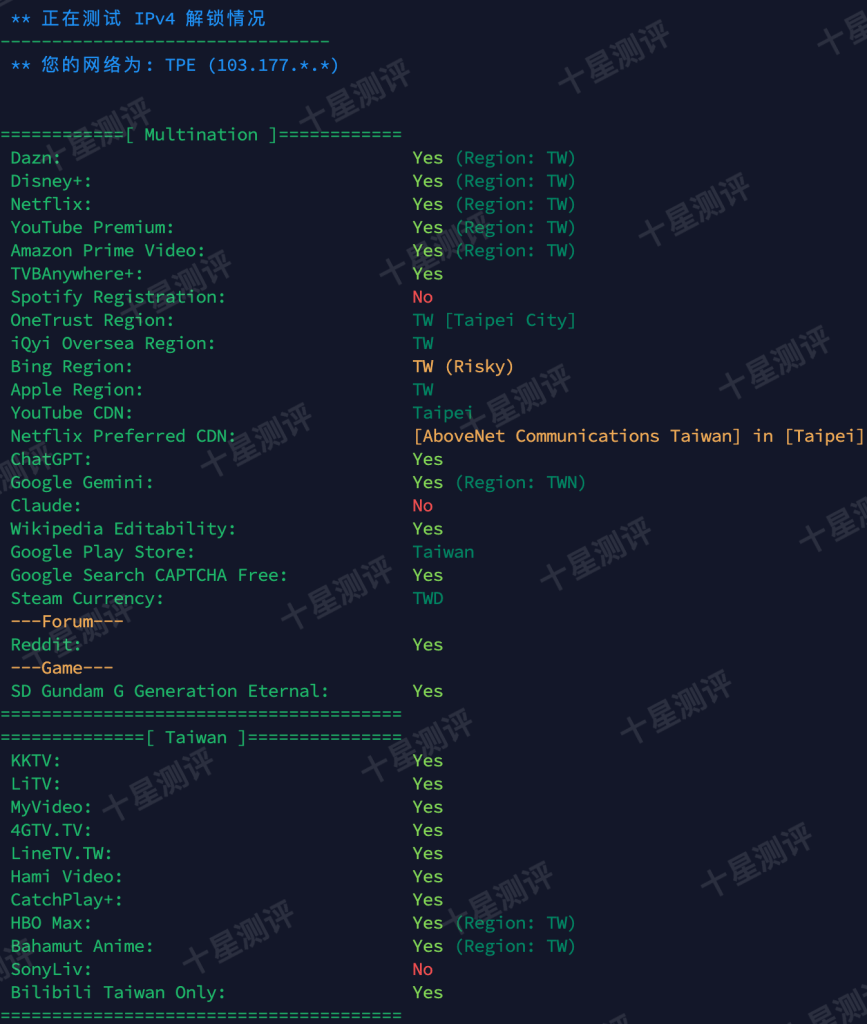Select '(Region: TW)' in the Dazn row
867x1024 pixels.
[515, 158]
